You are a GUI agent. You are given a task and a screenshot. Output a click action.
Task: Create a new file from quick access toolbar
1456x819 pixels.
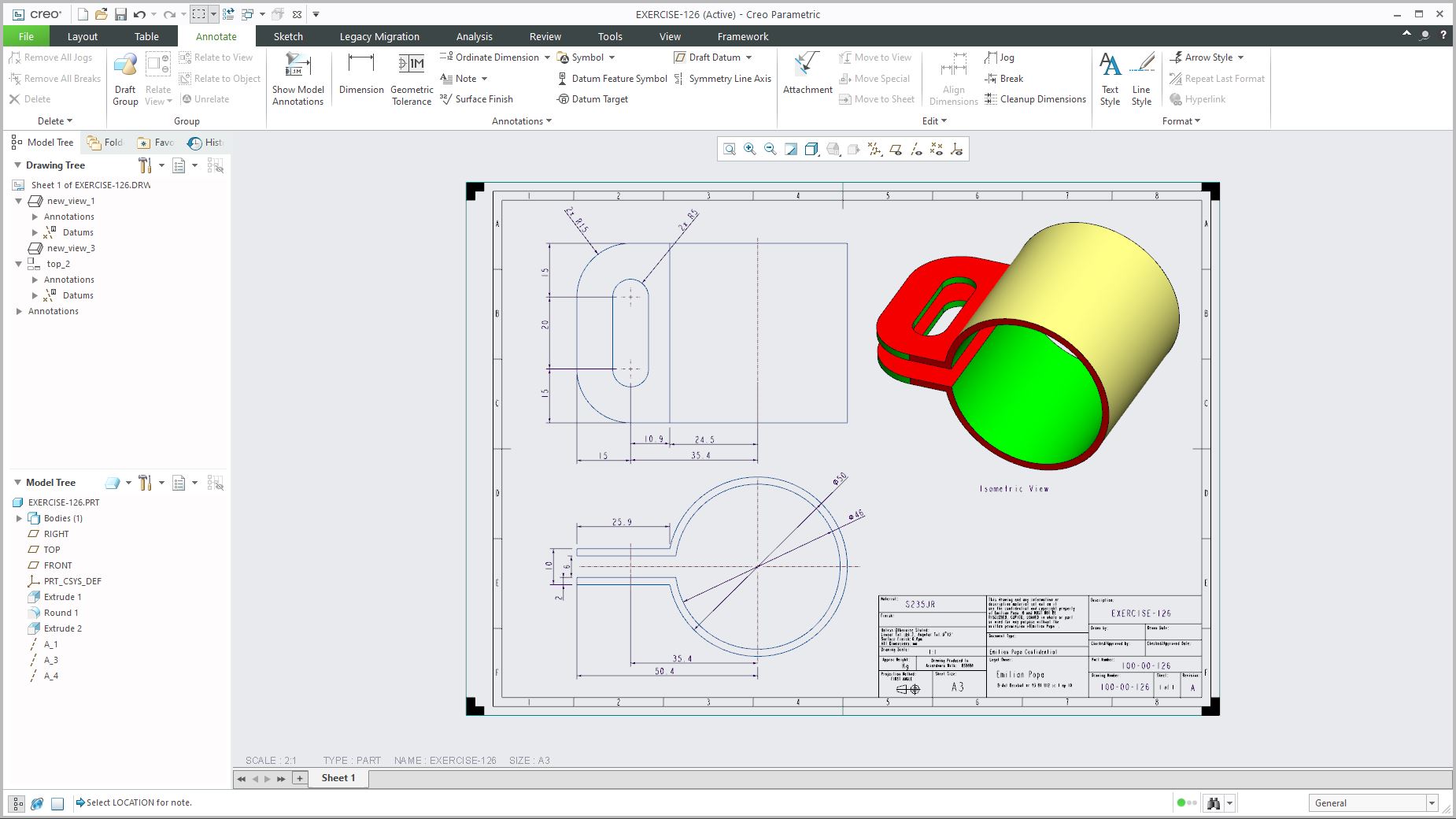click(x=83, y=14)
